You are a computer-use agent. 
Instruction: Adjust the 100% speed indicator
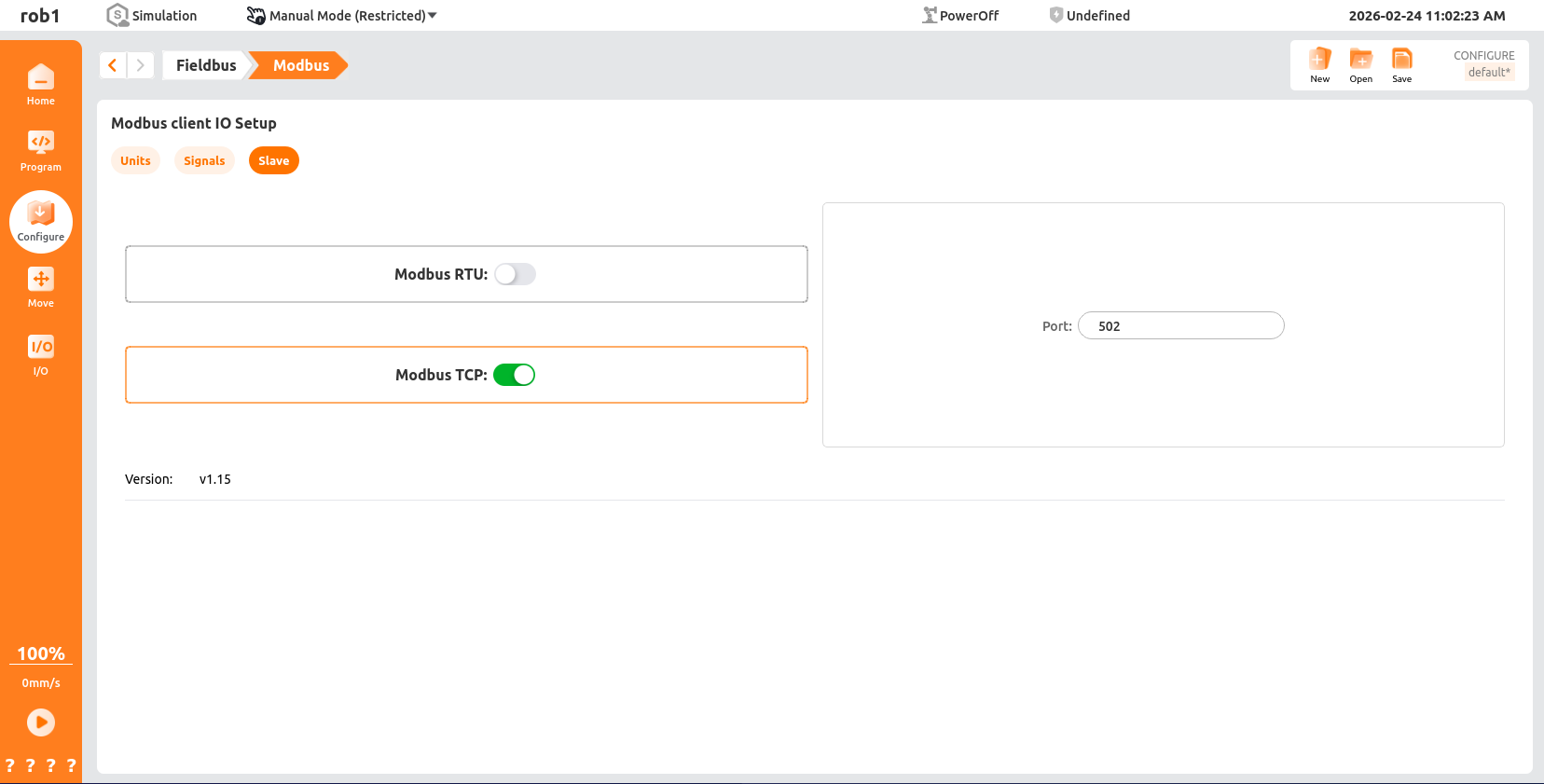[x=41, y=653]
